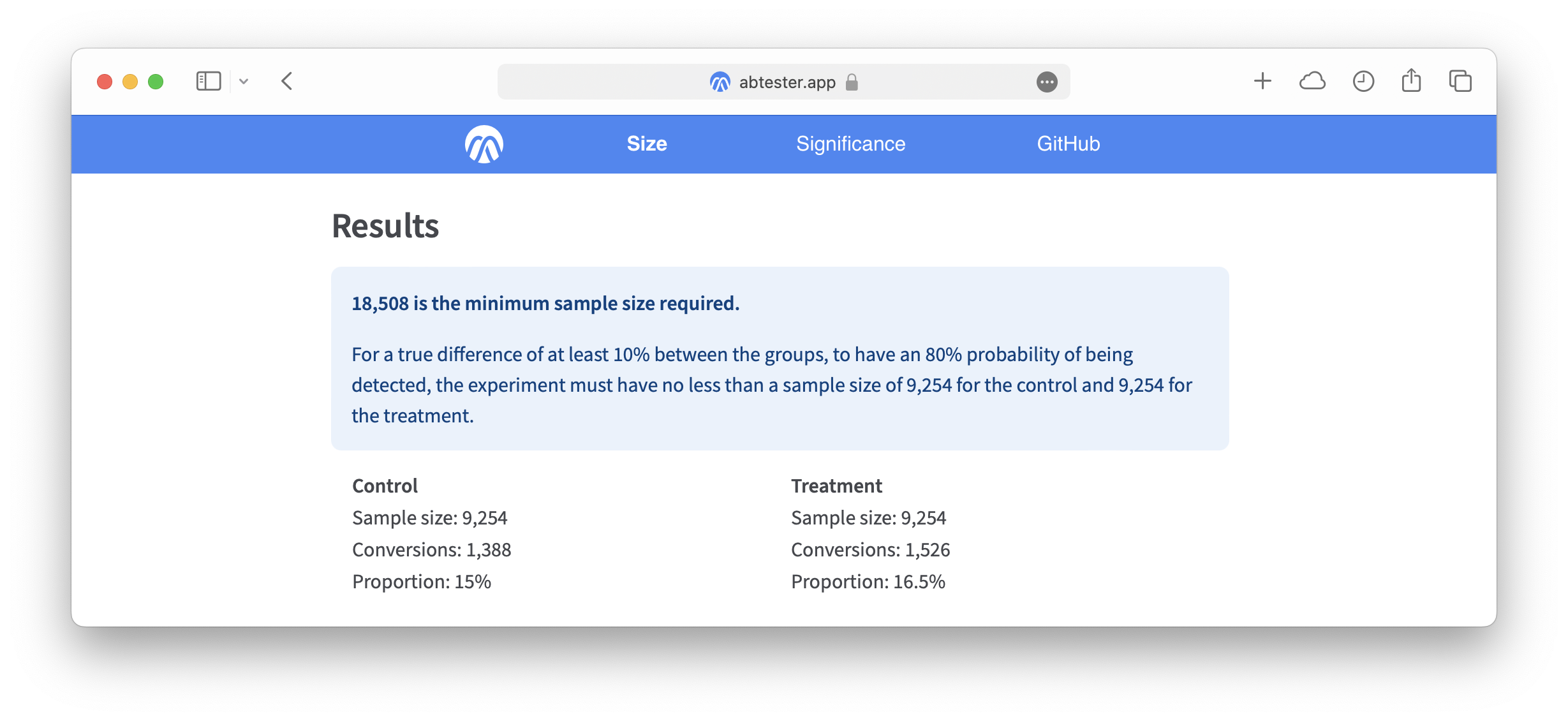Open iCloud tabs cloud icon
1568x721 pixels.
click(1312, 81)
